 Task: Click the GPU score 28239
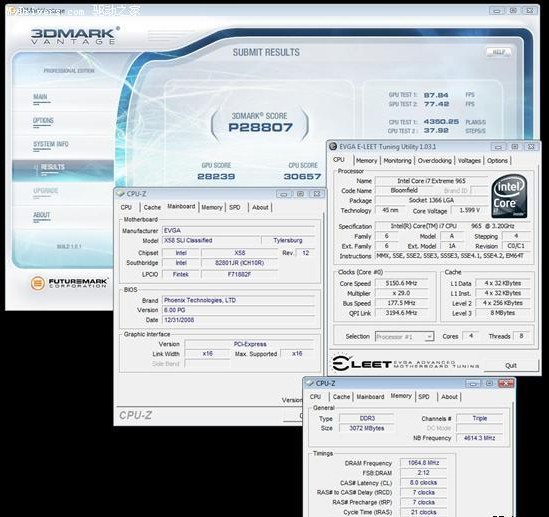[216, 176]
